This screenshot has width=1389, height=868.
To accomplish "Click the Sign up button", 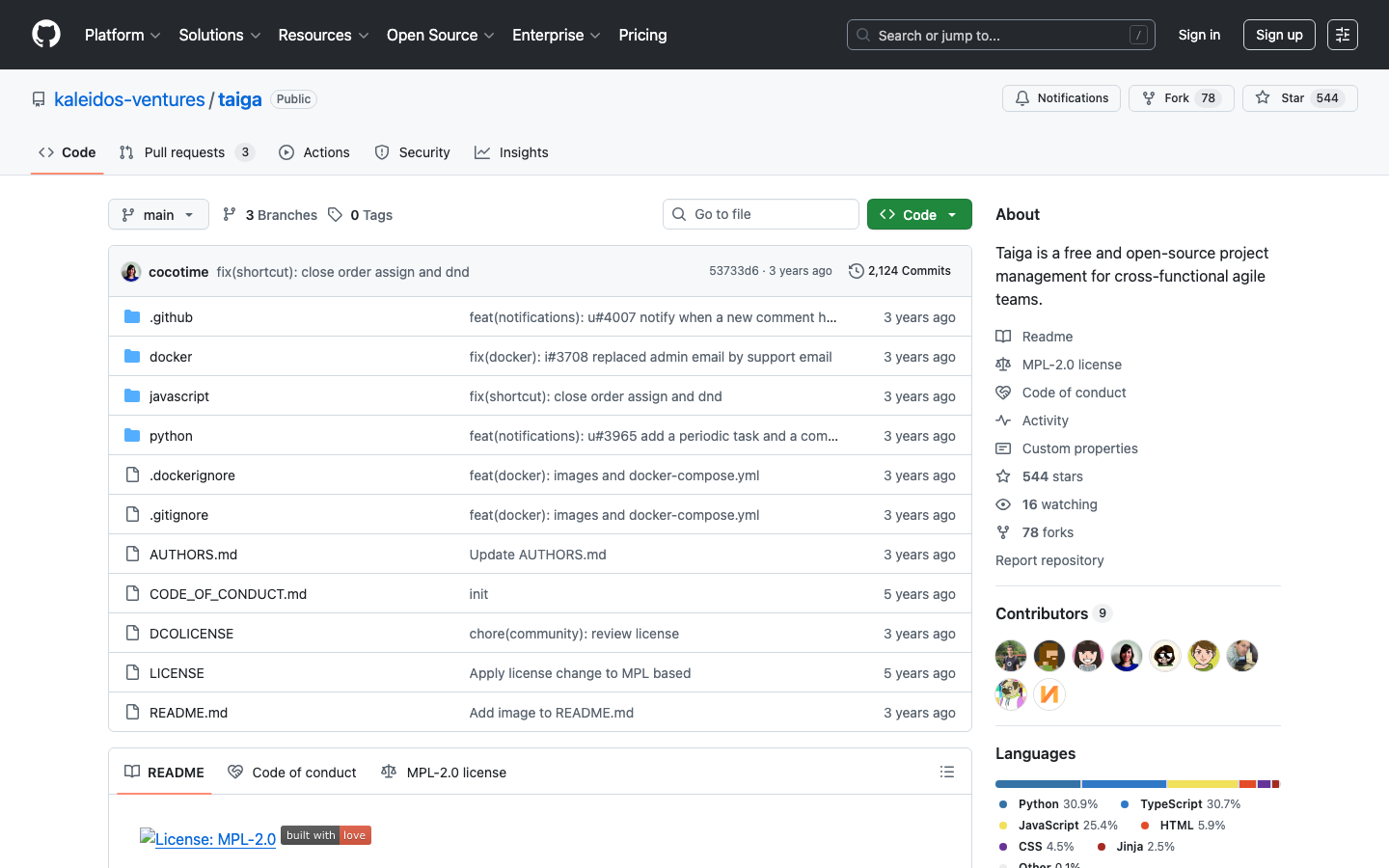I will pos(1279,35).
